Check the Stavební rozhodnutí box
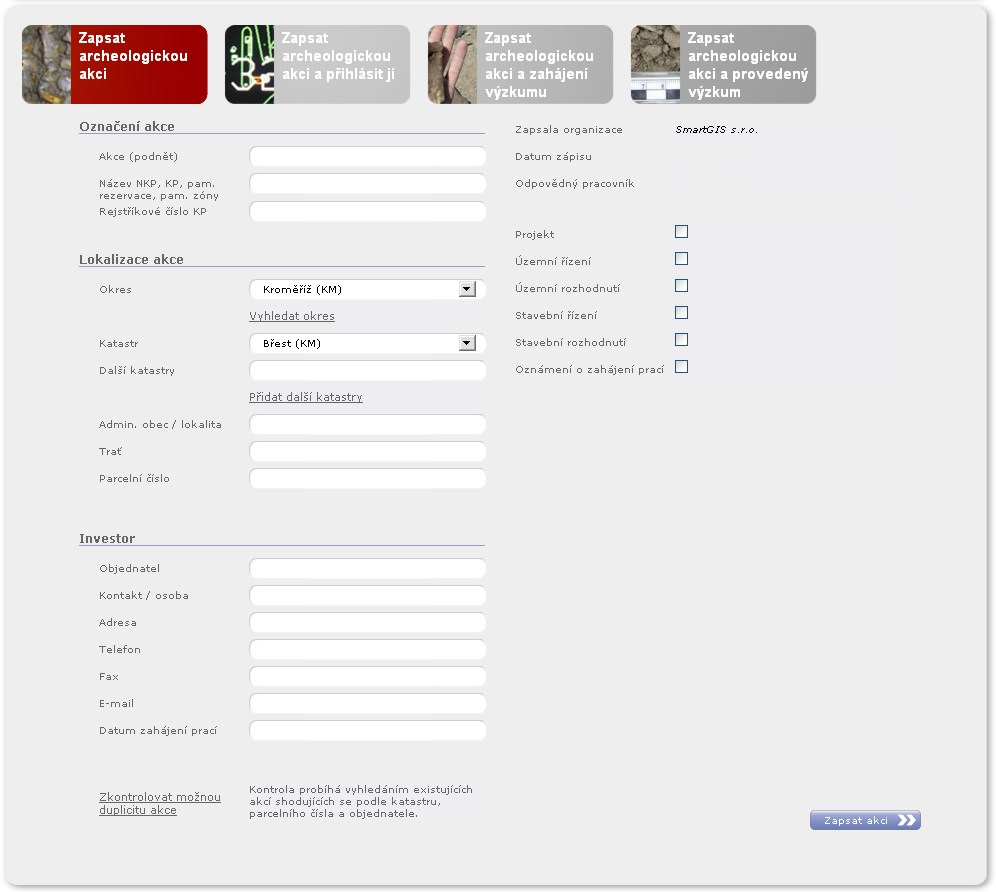This screenshot has width=996, height=892. 682,340
